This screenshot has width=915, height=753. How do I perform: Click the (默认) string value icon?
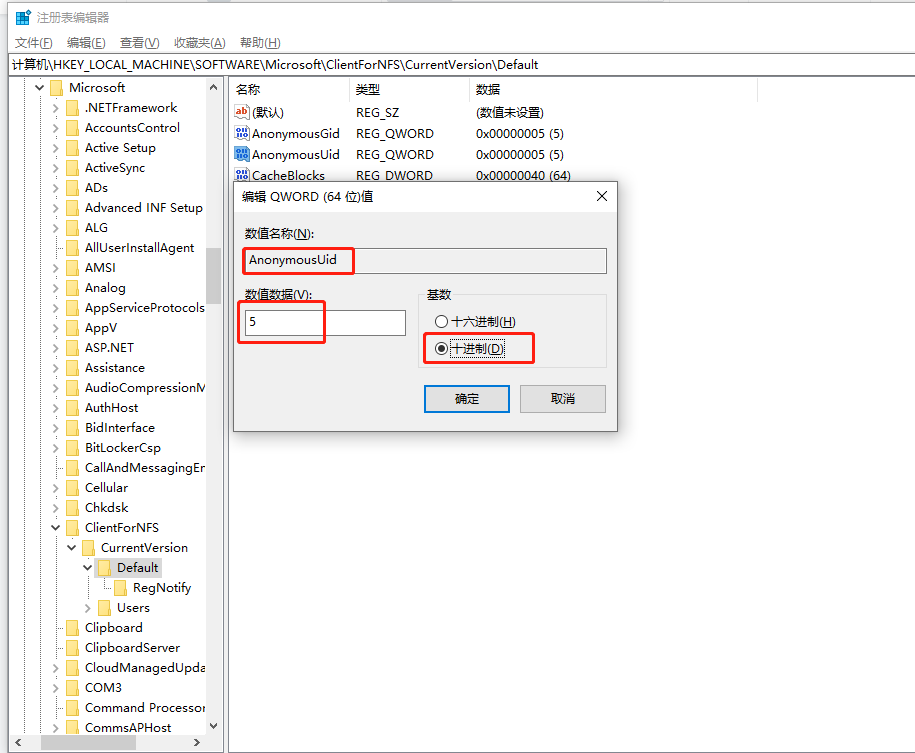pos(242,112)
